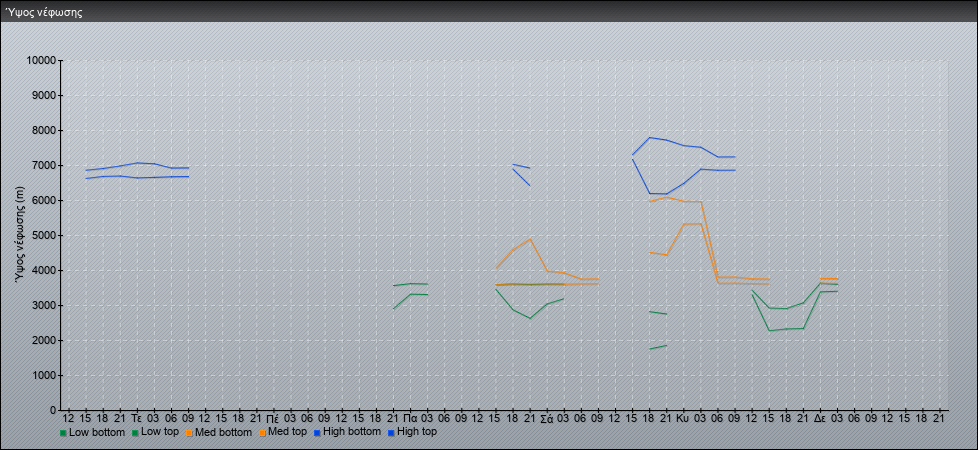Click the 4000 value on the vertical axis

[x=44, y=270]
